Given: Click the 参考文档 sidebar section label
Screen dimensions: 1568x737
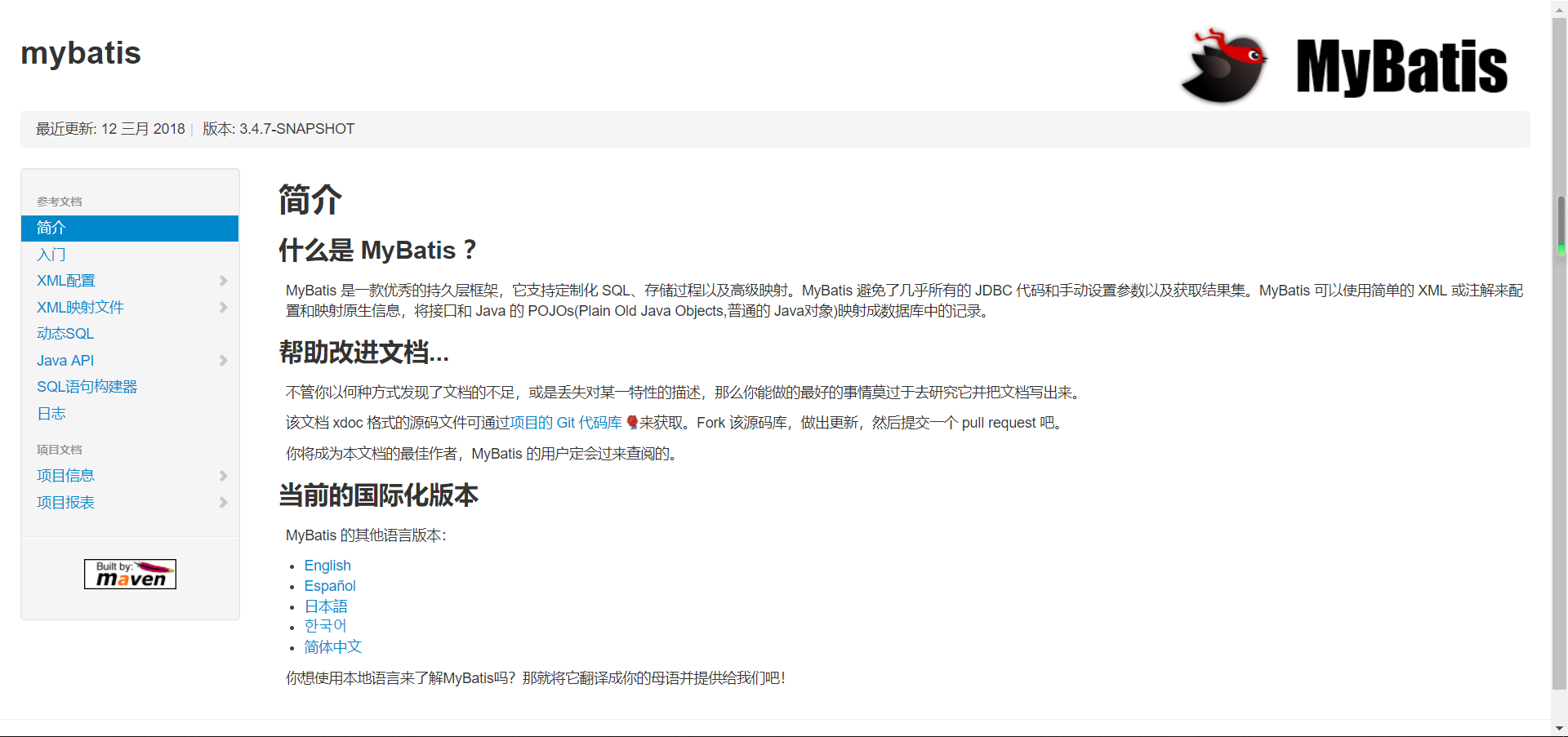Looking at the screenshot, I should [60, 202].
